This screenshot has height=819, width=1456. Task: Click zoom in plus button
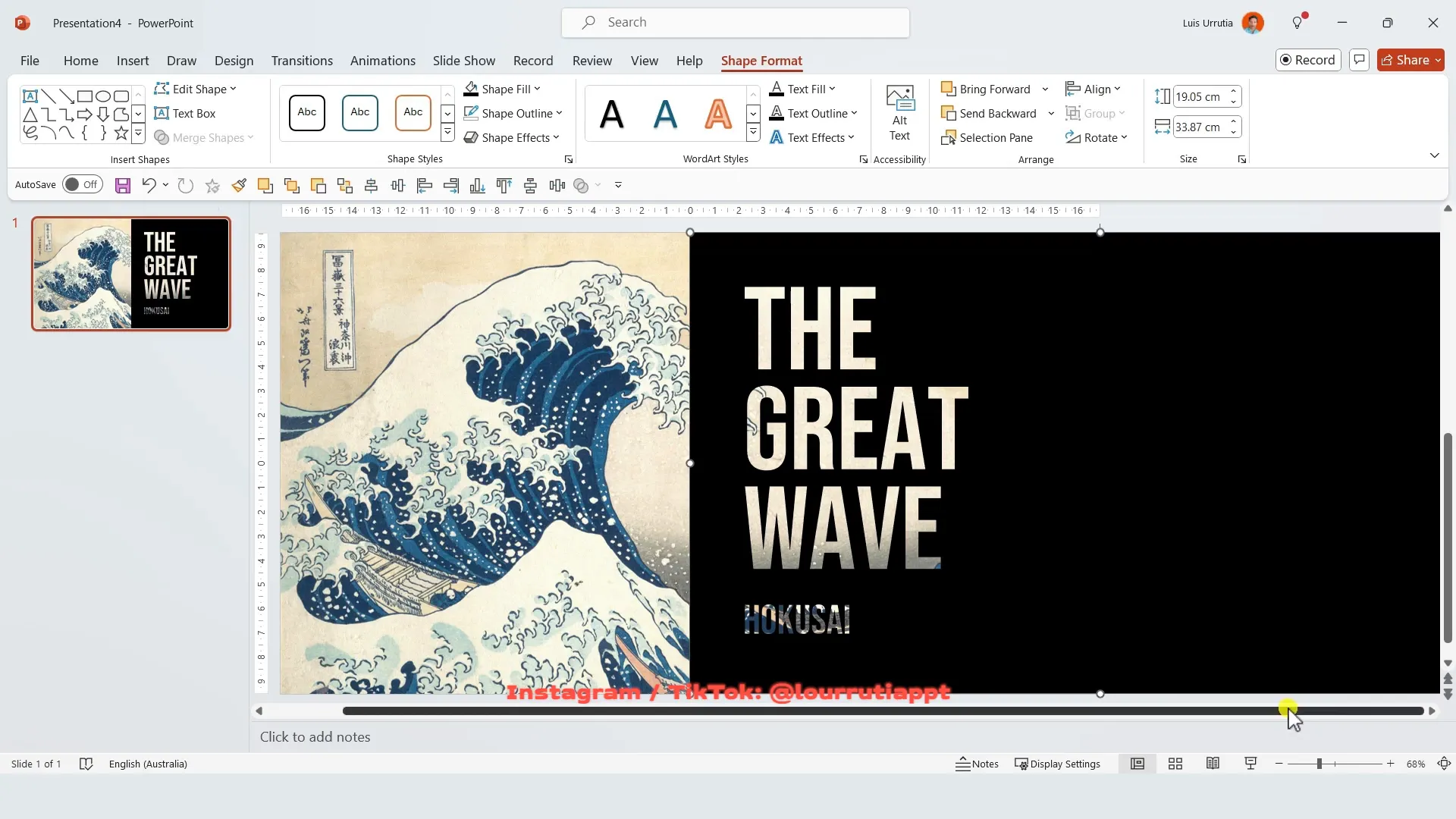pyautogui.click(x=1390, y=764)
